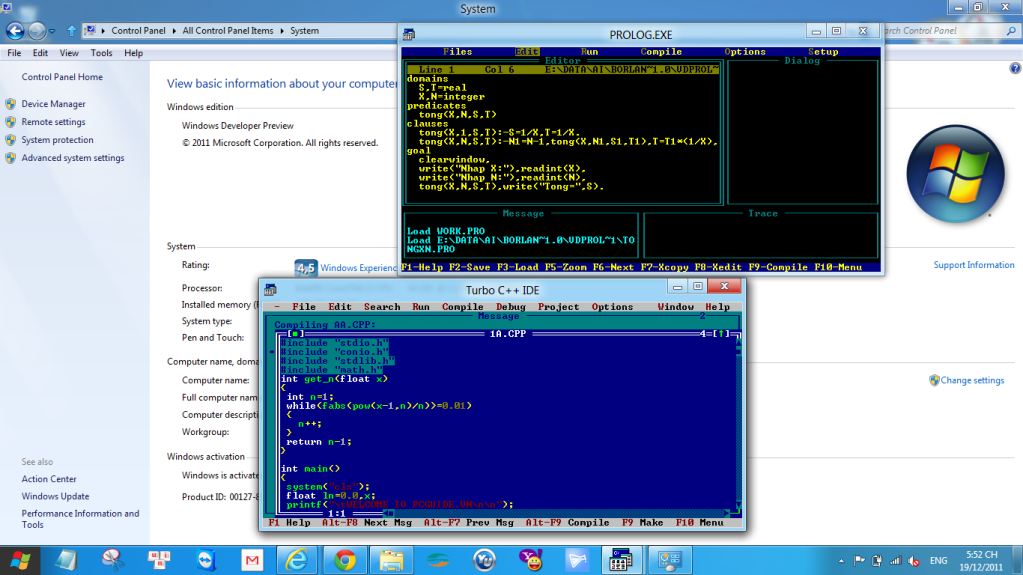Screen dimensions: 1023x575
Task: Open the Windows Start button
Action: 20,560
